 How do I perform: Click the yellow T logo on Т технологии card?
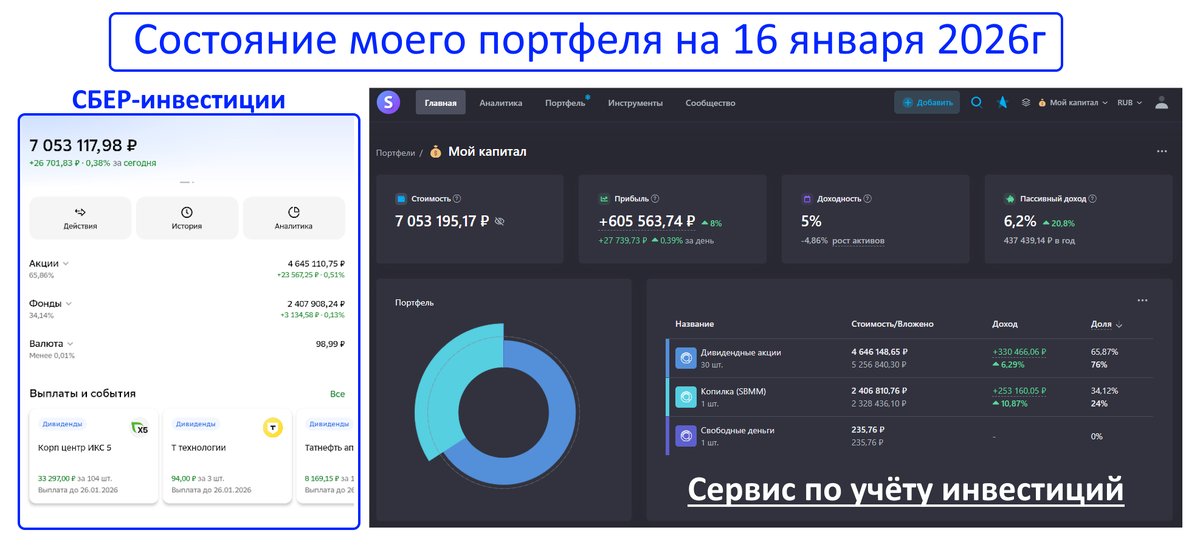(272, 427)
